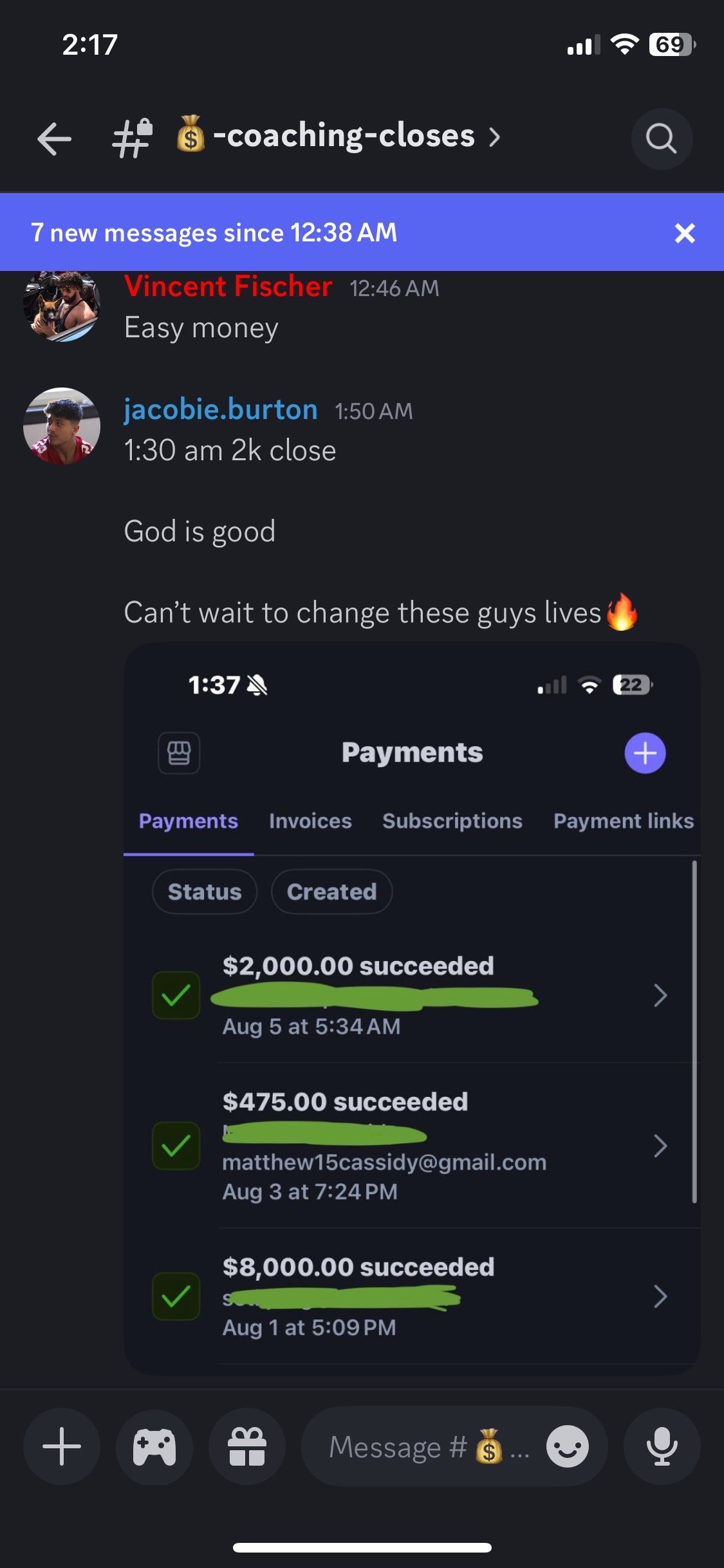Open the Status filter dropdown
The image size is (724, 1568).
[x=205, y=891]
